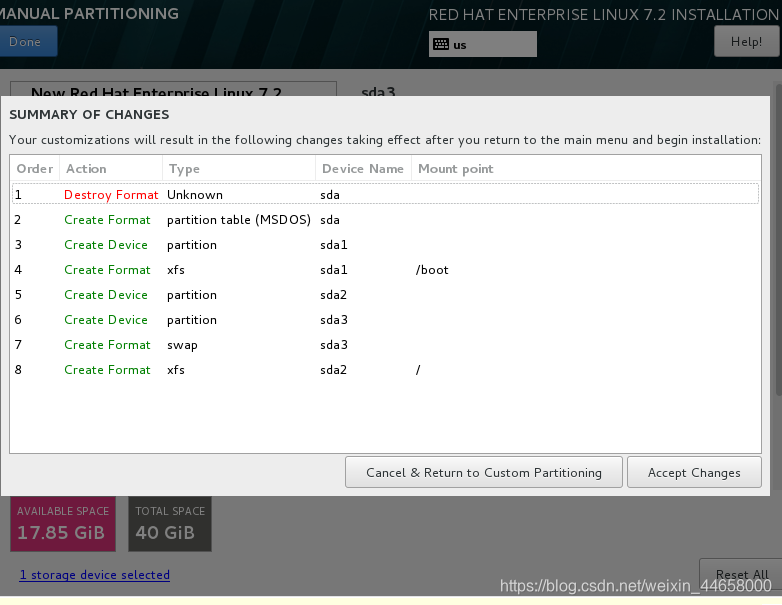Click the AVAILABLE SPACE 17.85 GiB box
The image size is (782, 605).
[x=63, y=524]
